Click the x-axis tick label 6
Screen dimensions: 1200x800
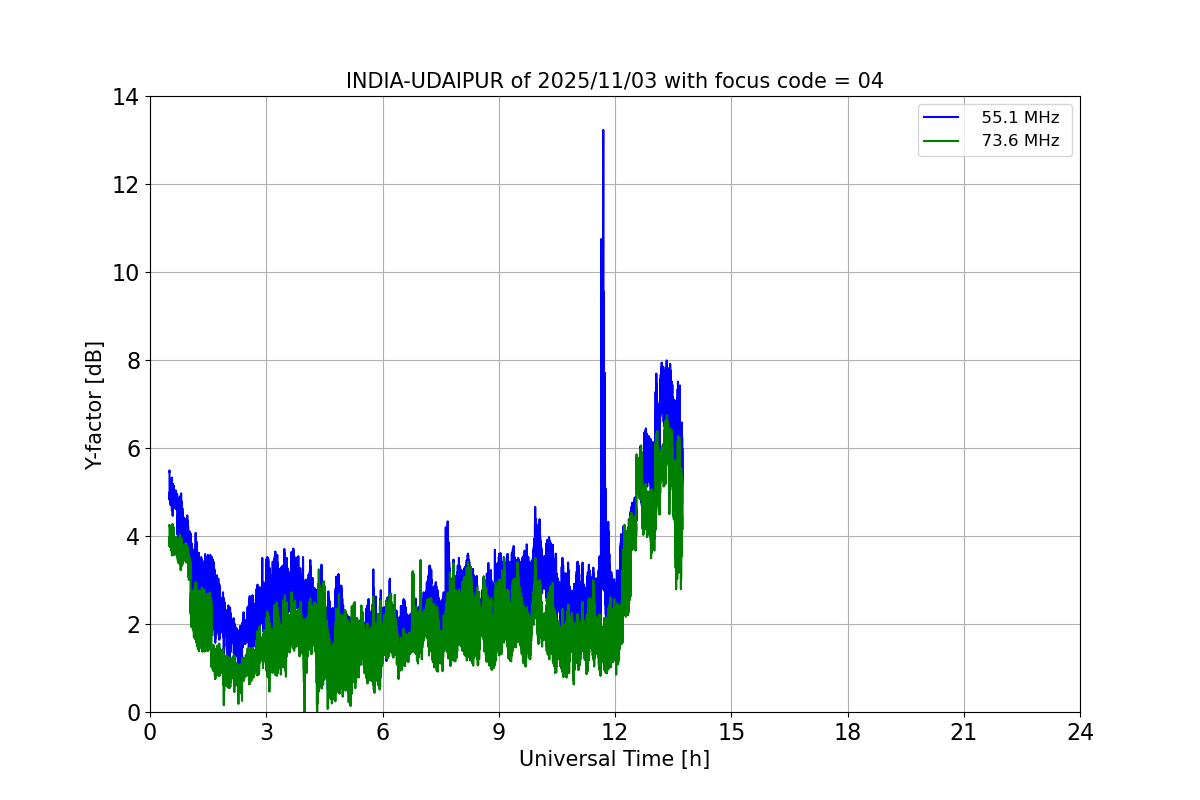382,732
